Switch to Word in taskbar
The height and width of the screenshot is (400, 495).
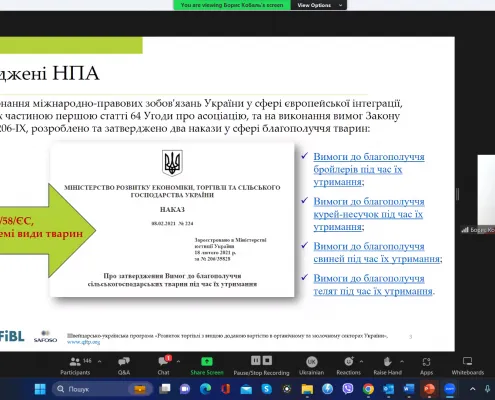(409, 389)
